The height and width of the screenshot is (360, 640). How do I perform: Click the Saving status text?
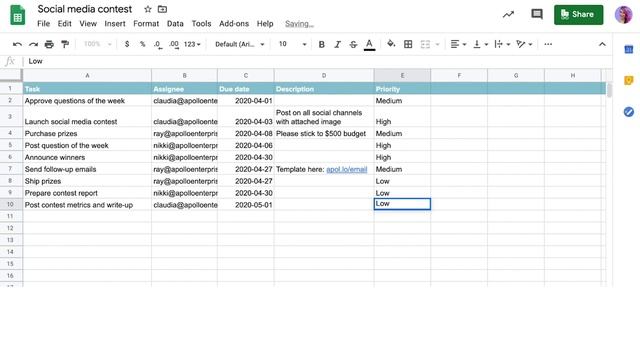(299, 24)
